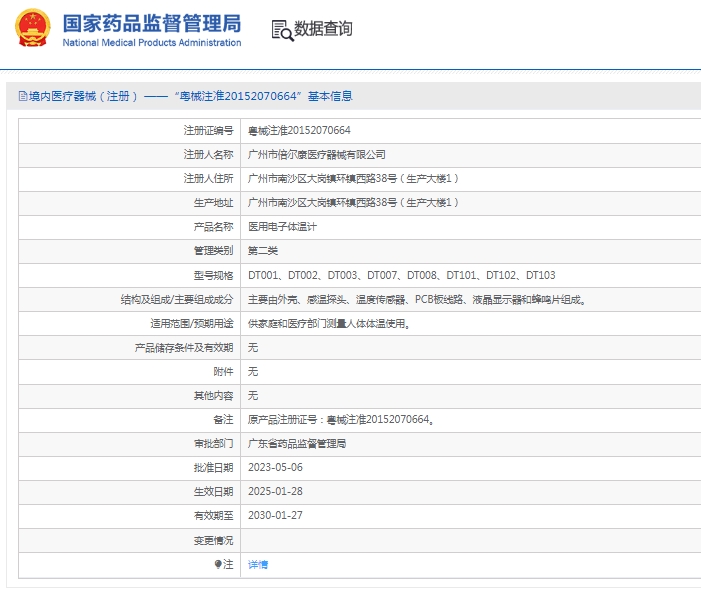The image size is (701, 589).
Task: Click product name 医用电子体温计
Action: (282, 227)
